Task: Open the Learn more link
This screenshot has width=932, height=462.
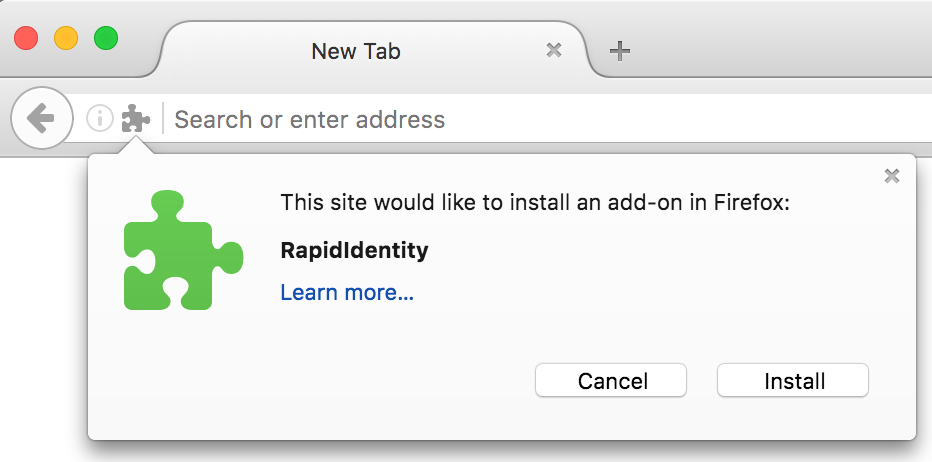Action: (x=347, y=293)
